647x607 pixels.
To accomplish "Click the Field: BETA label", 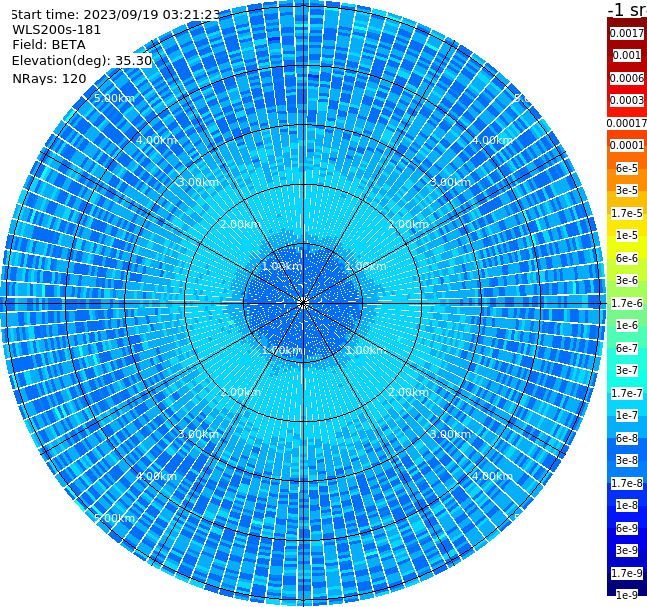I will (x=49, y=45).
